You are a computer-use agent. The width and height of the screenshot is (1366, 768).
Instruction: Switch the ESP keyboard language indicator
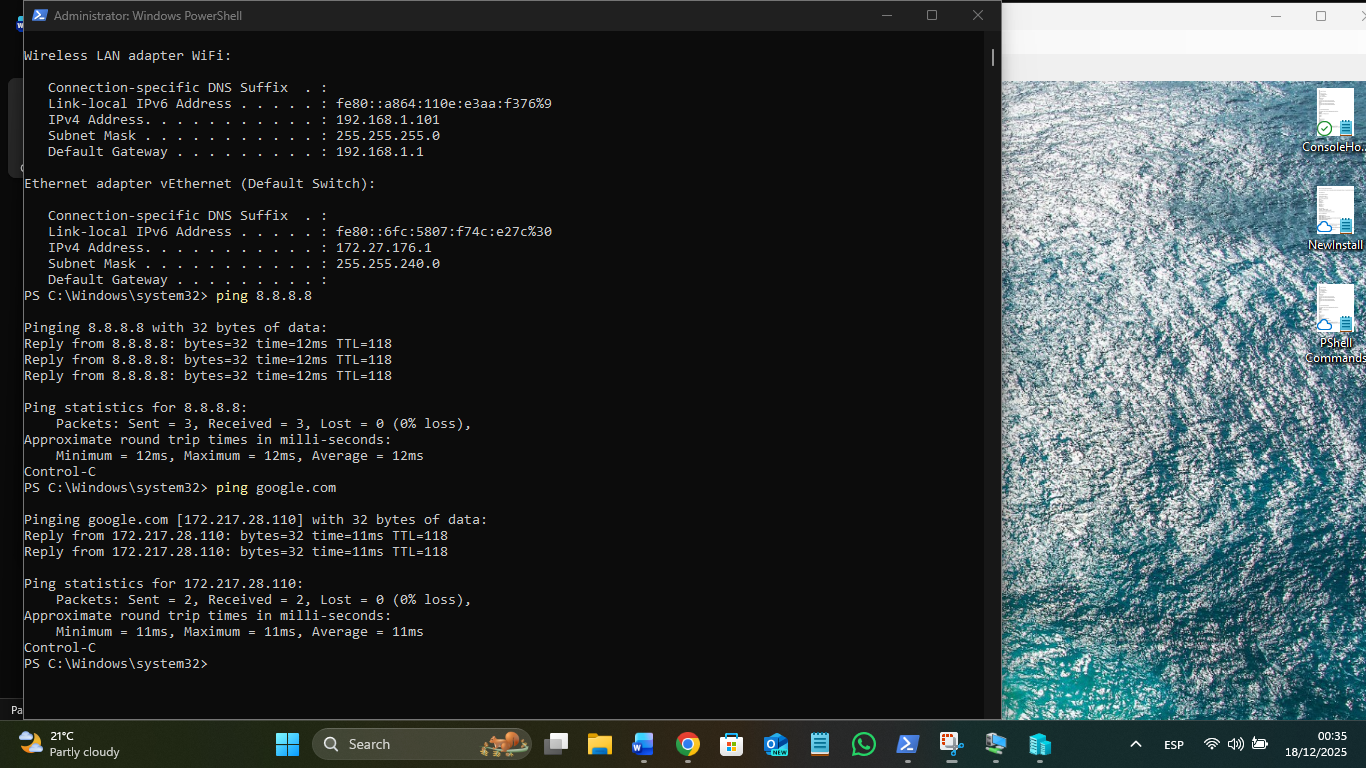[x=1174, y=745]
